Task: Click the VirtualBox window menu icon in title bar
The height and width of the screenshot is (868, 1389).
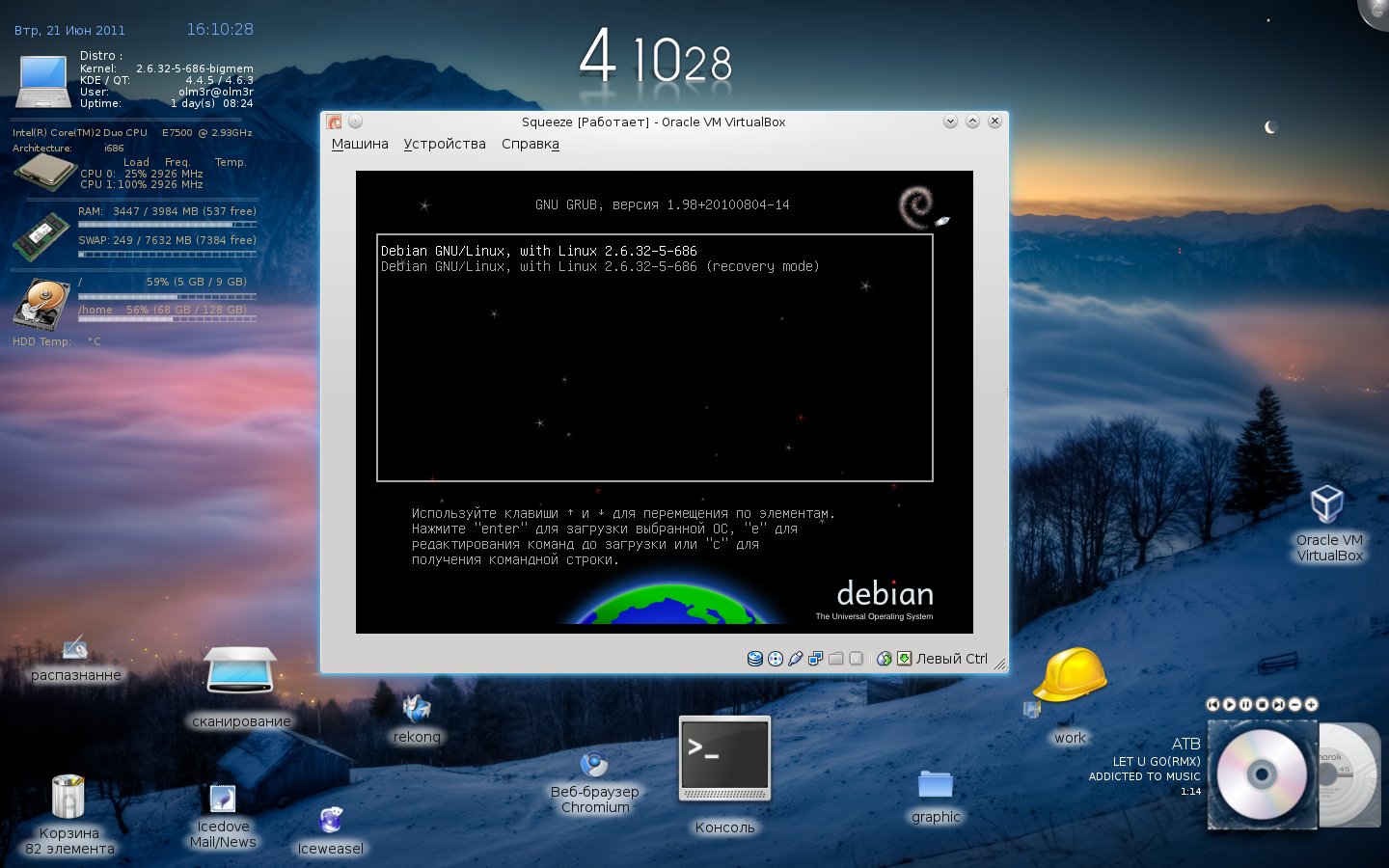Action: 334,122
